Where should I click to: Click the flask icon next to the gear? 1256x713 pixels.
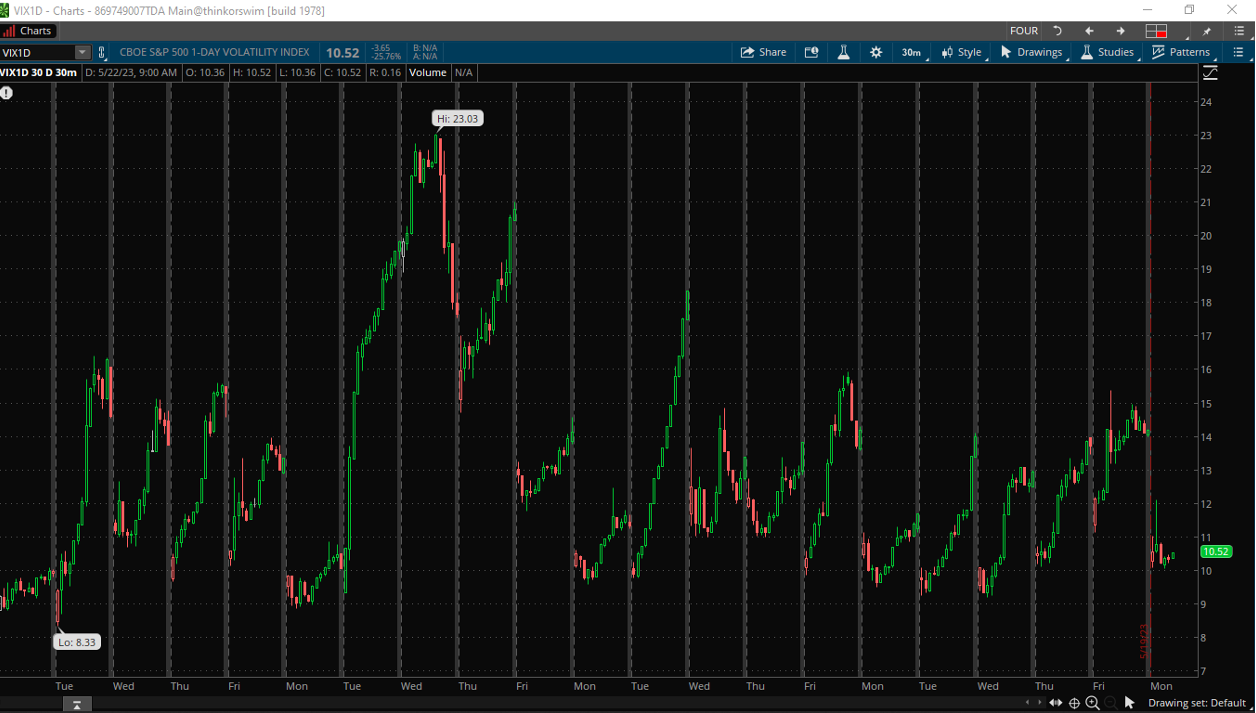click(843, 52)
